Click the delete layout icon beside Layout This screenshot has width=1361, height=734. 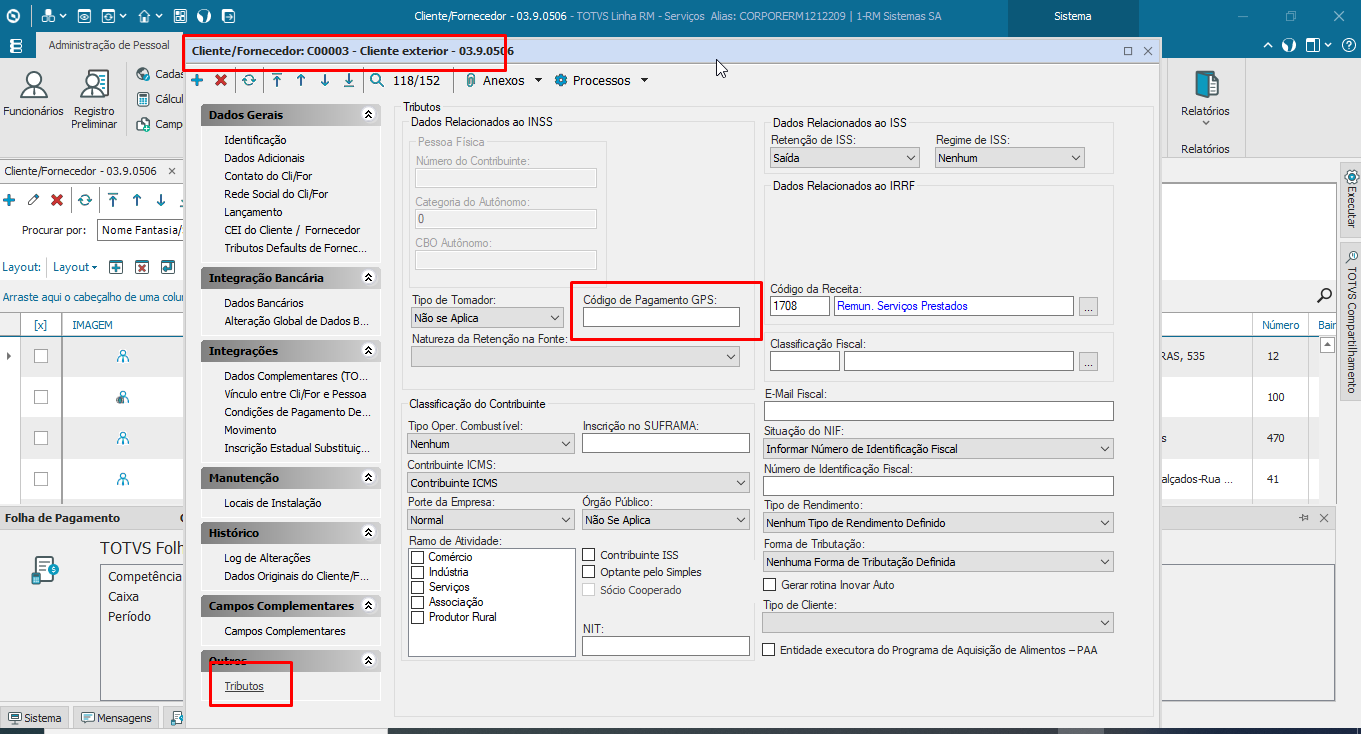(142, 267)
